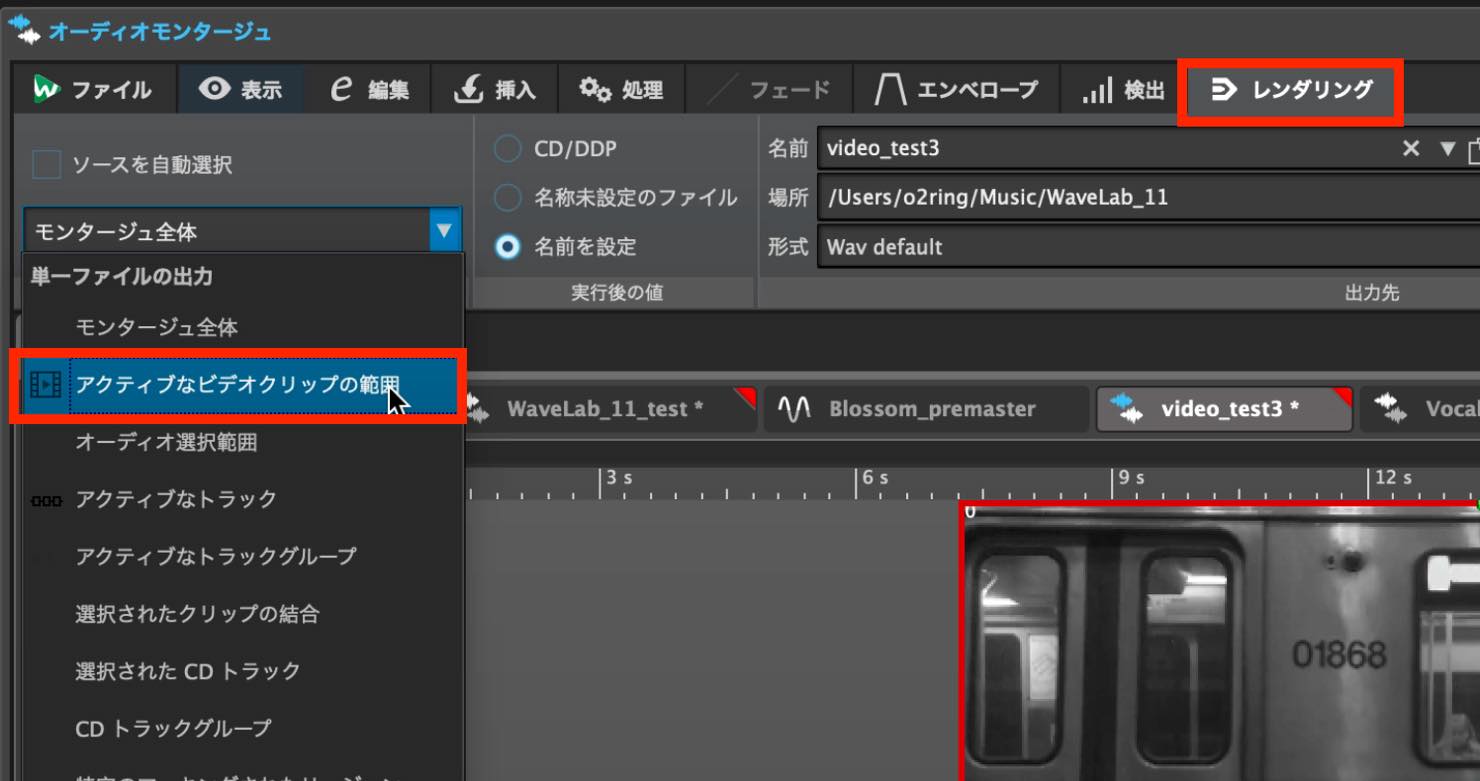Open the フェード tab
Viewport: 1480px width, 781px height.
coord(770,90)
